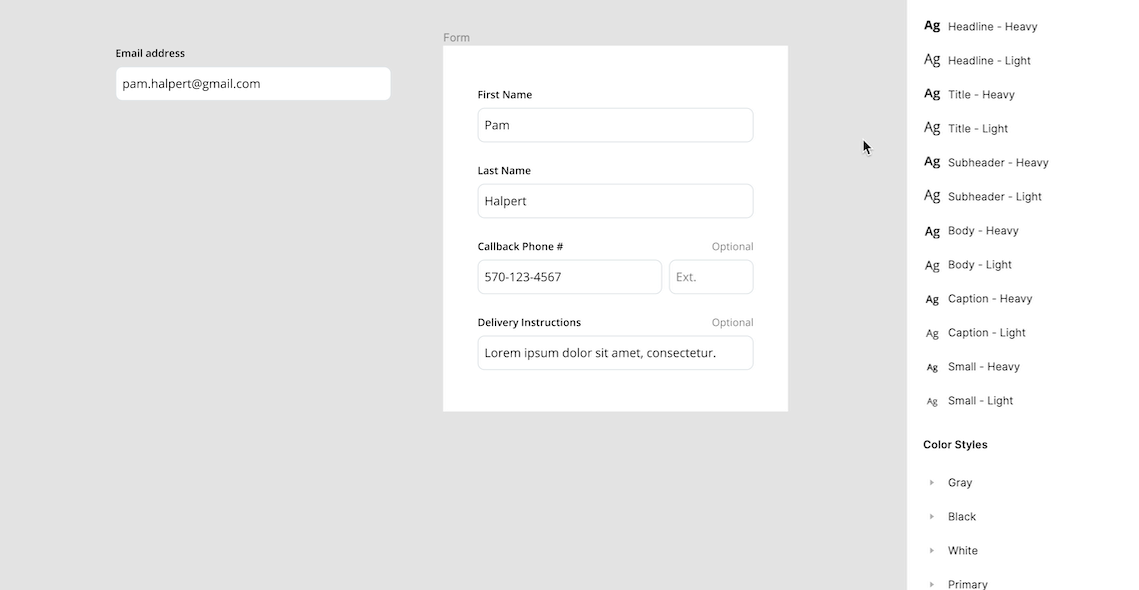Click the Ag icon for Body - Heavy
This screenshot has height=590, width=1139.
tap(932, 231)
